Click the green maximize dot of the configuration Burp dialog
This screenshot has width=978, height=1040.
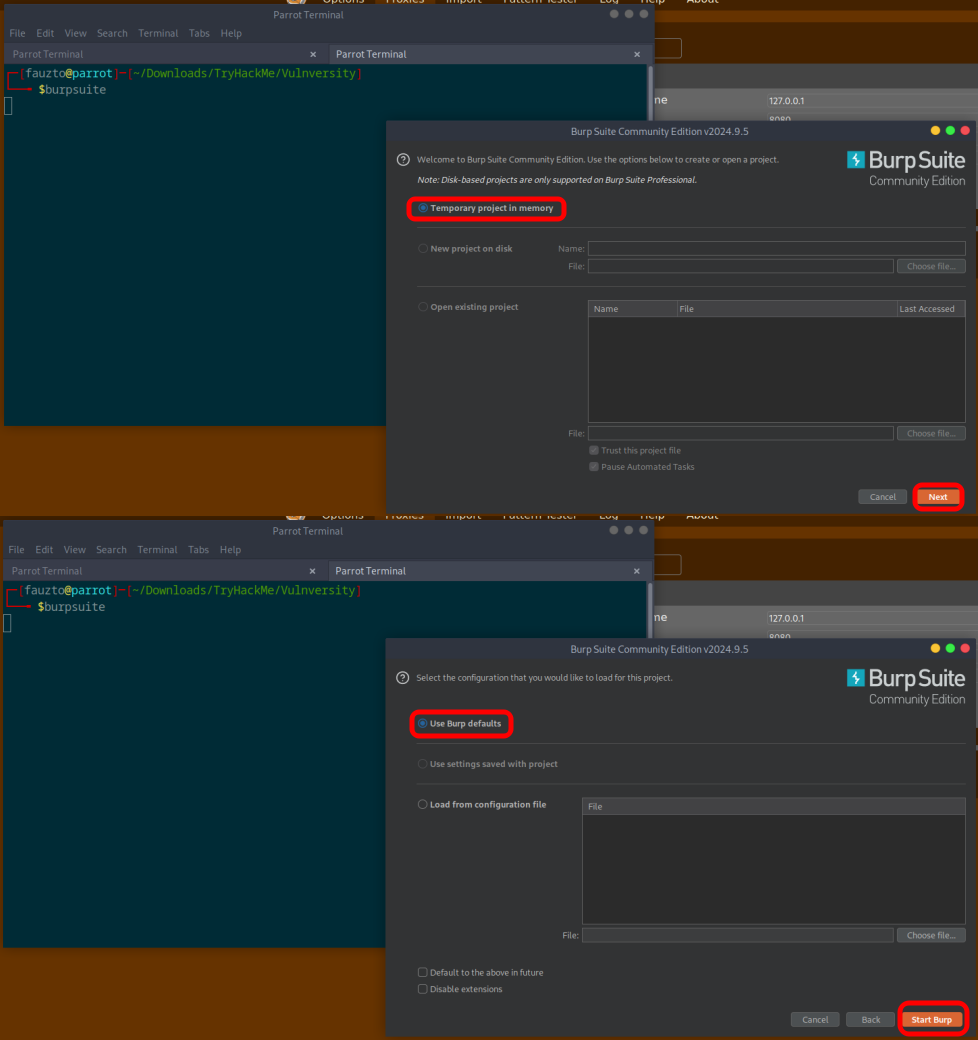tap(950, 648)
